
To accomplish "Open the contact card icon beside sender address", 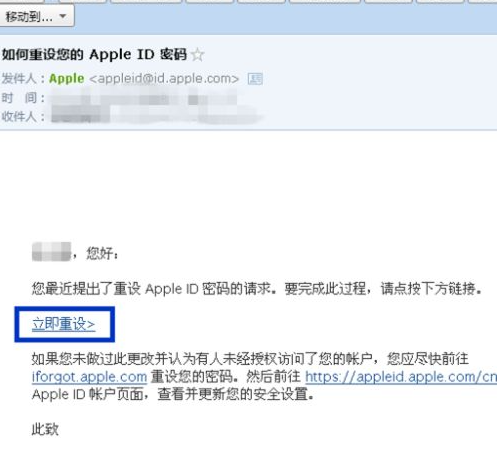I will [255, 79].
